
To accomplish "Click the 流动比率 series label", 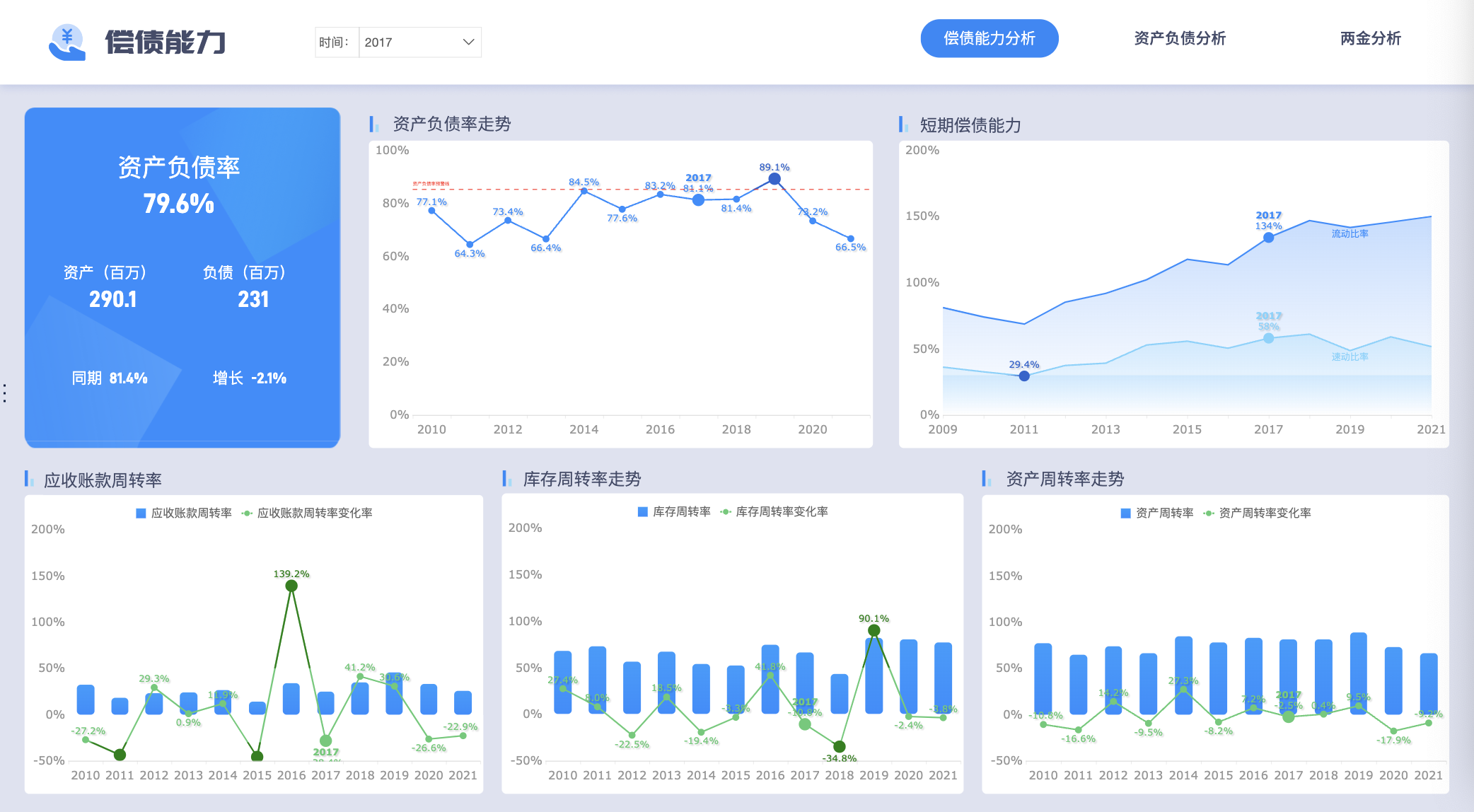I will (1350, 233).
